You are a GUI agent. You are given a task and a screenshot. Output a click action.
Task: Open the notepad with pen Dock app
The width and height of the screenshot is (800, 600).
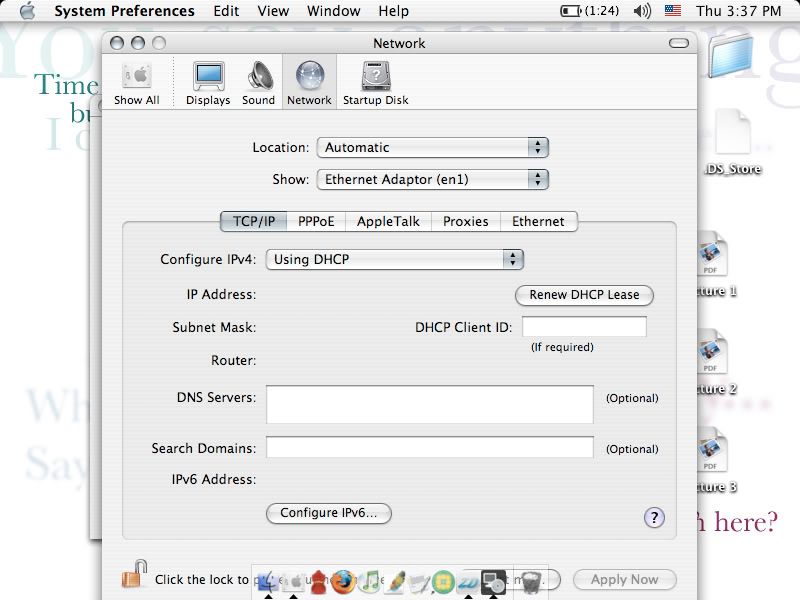419,582
